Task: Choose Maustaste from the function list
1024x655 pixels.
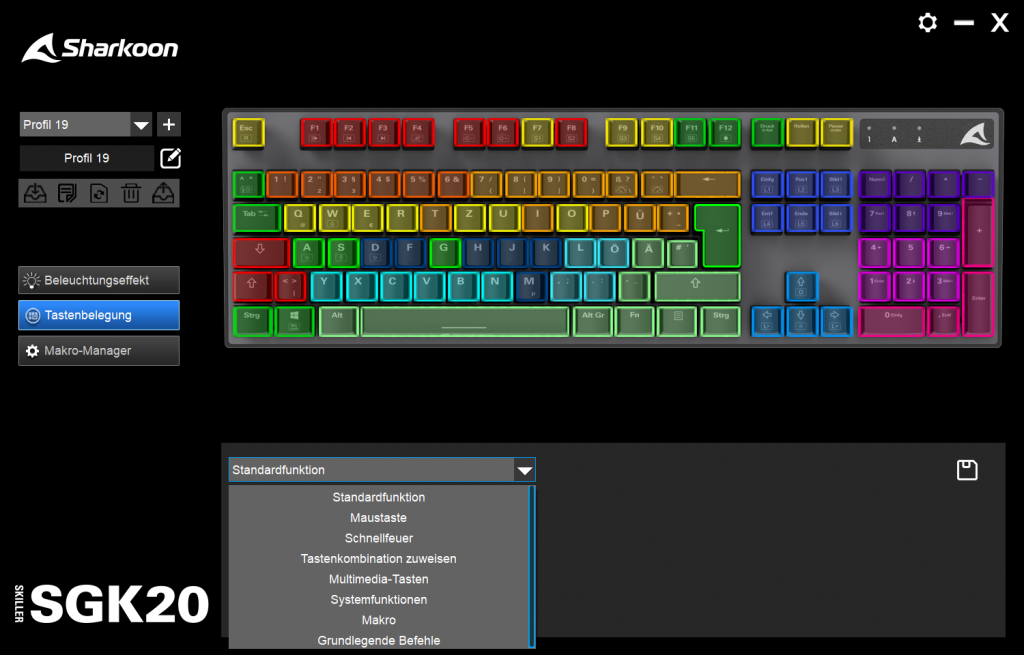Action: tap(378, 518)
